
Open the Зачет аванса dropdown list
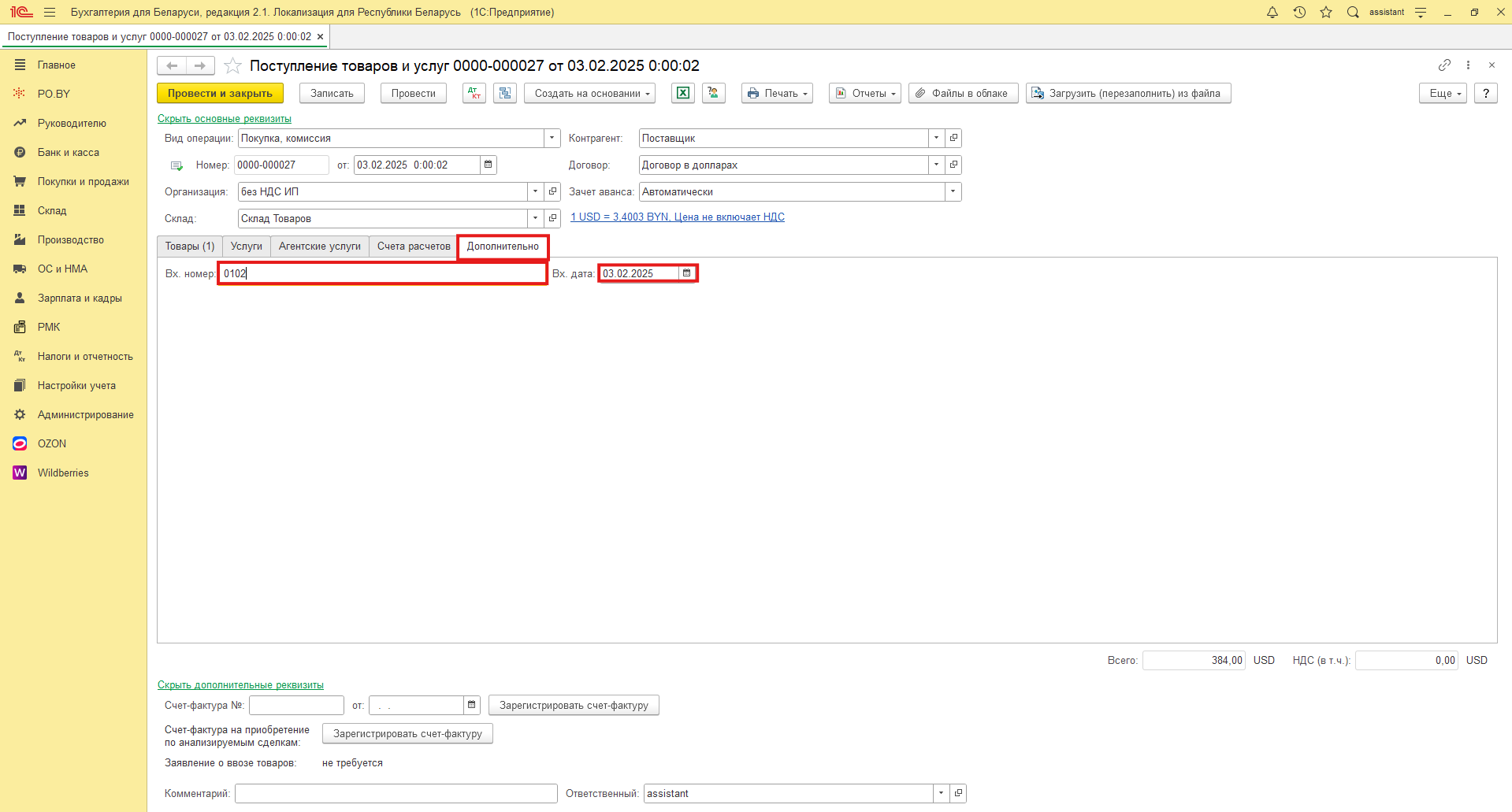point(953,191)
